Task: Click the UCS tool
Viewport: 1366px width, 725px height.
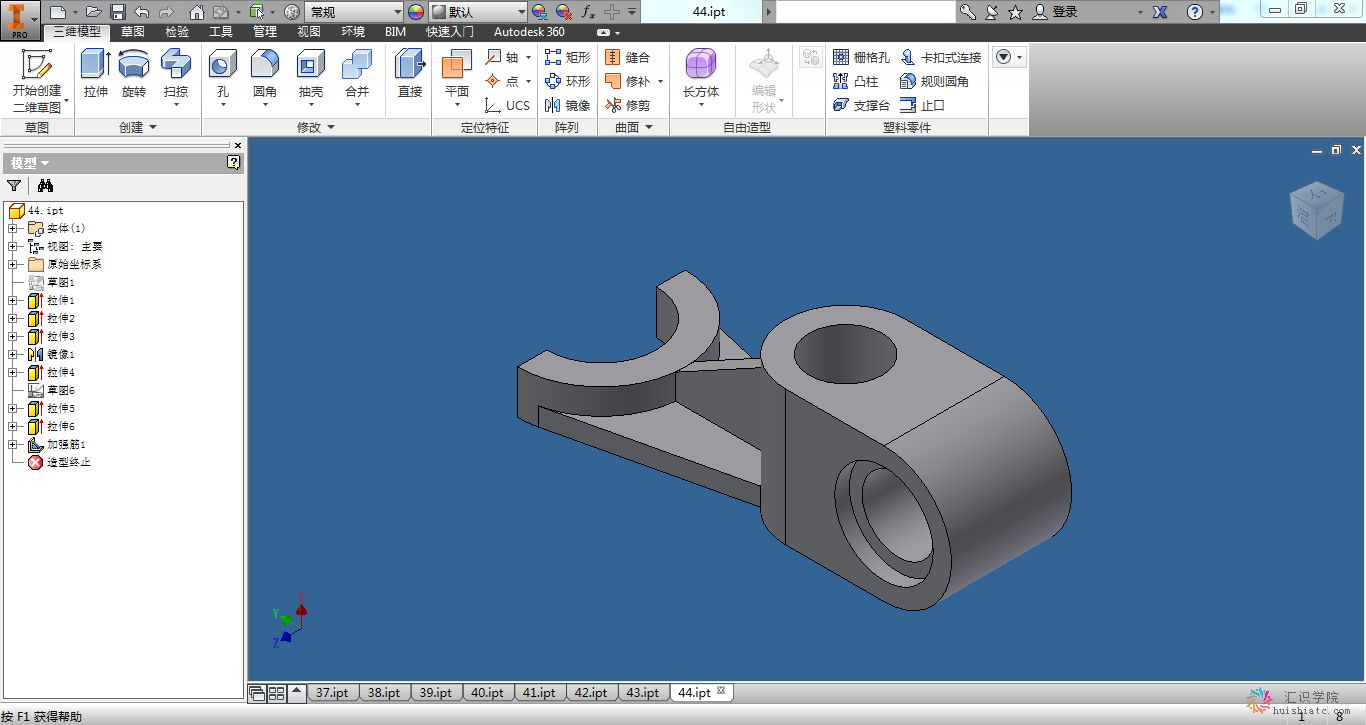Action: click(507, 105)
